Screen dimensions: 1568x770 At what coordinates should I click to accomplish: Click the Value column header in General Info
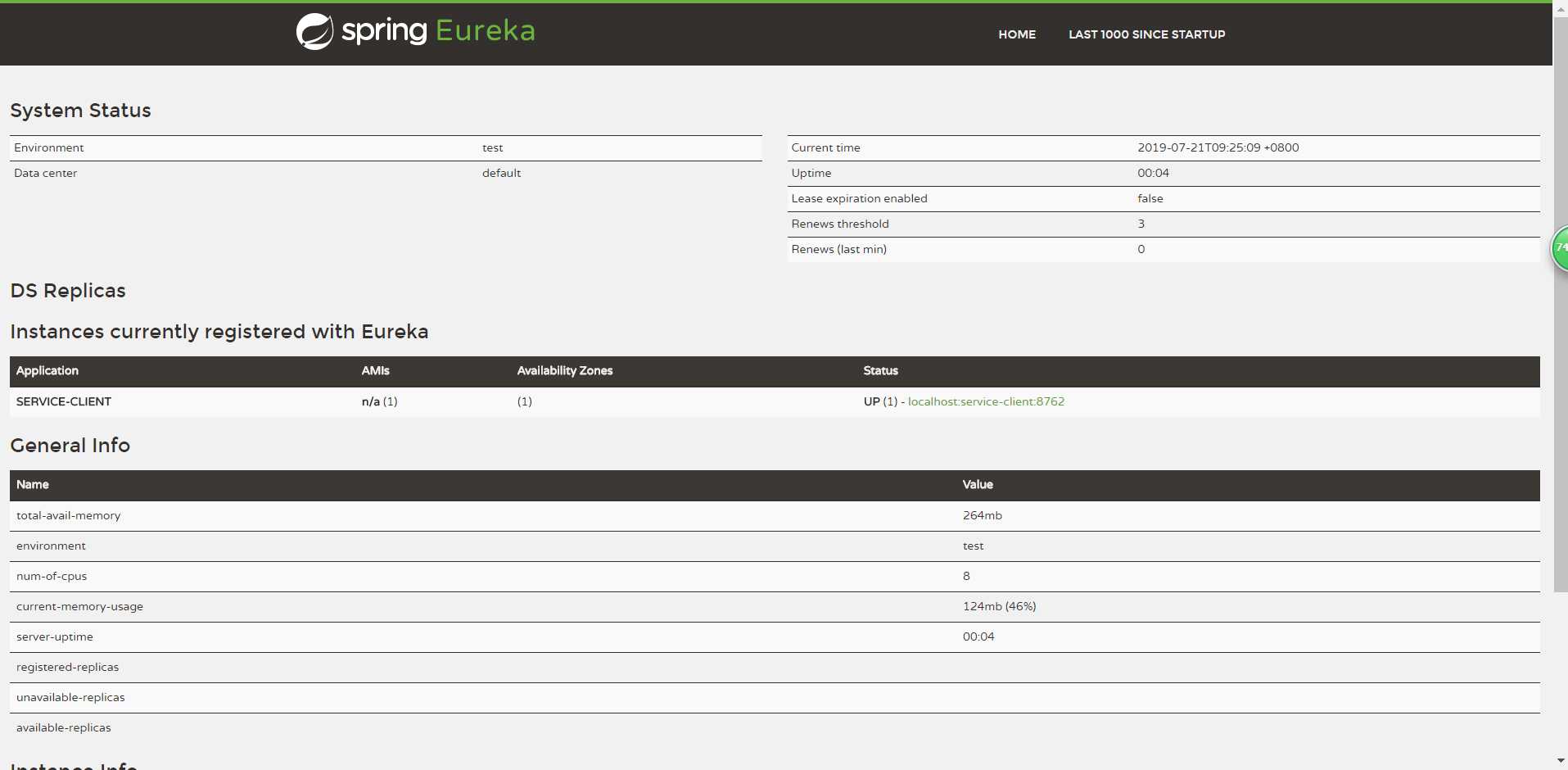(978, 485)
